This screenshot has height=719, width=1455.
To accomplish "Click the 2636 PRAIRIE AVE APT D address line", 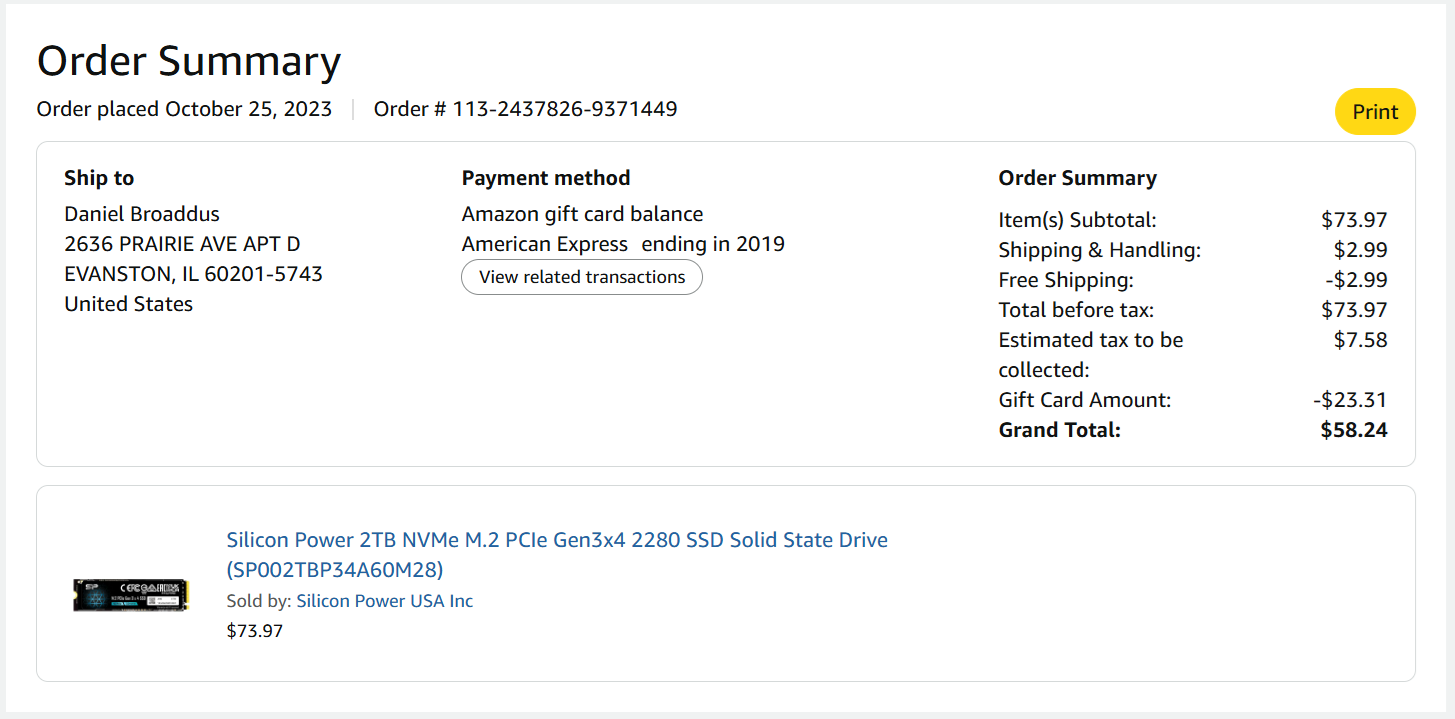I will pyautogui.click(x=182, y=244).
